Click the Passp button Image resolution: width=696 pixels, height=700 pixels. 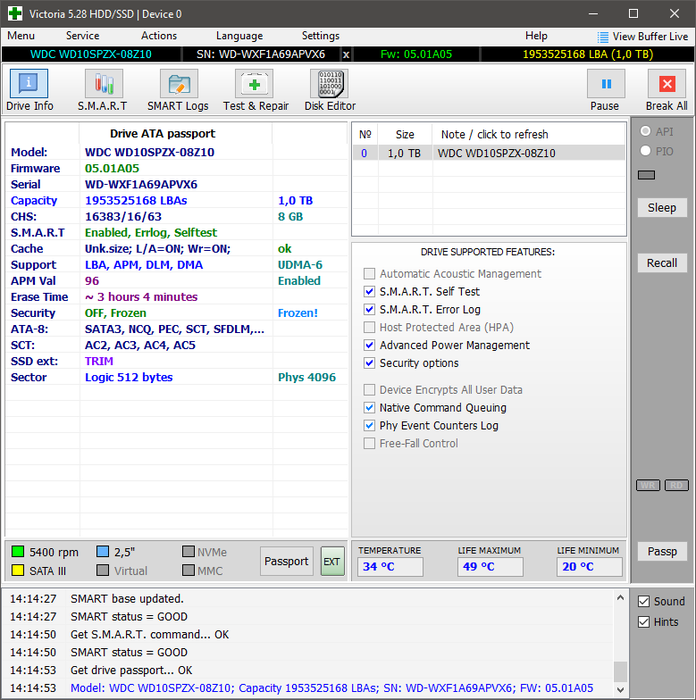(x=662, y=551)
